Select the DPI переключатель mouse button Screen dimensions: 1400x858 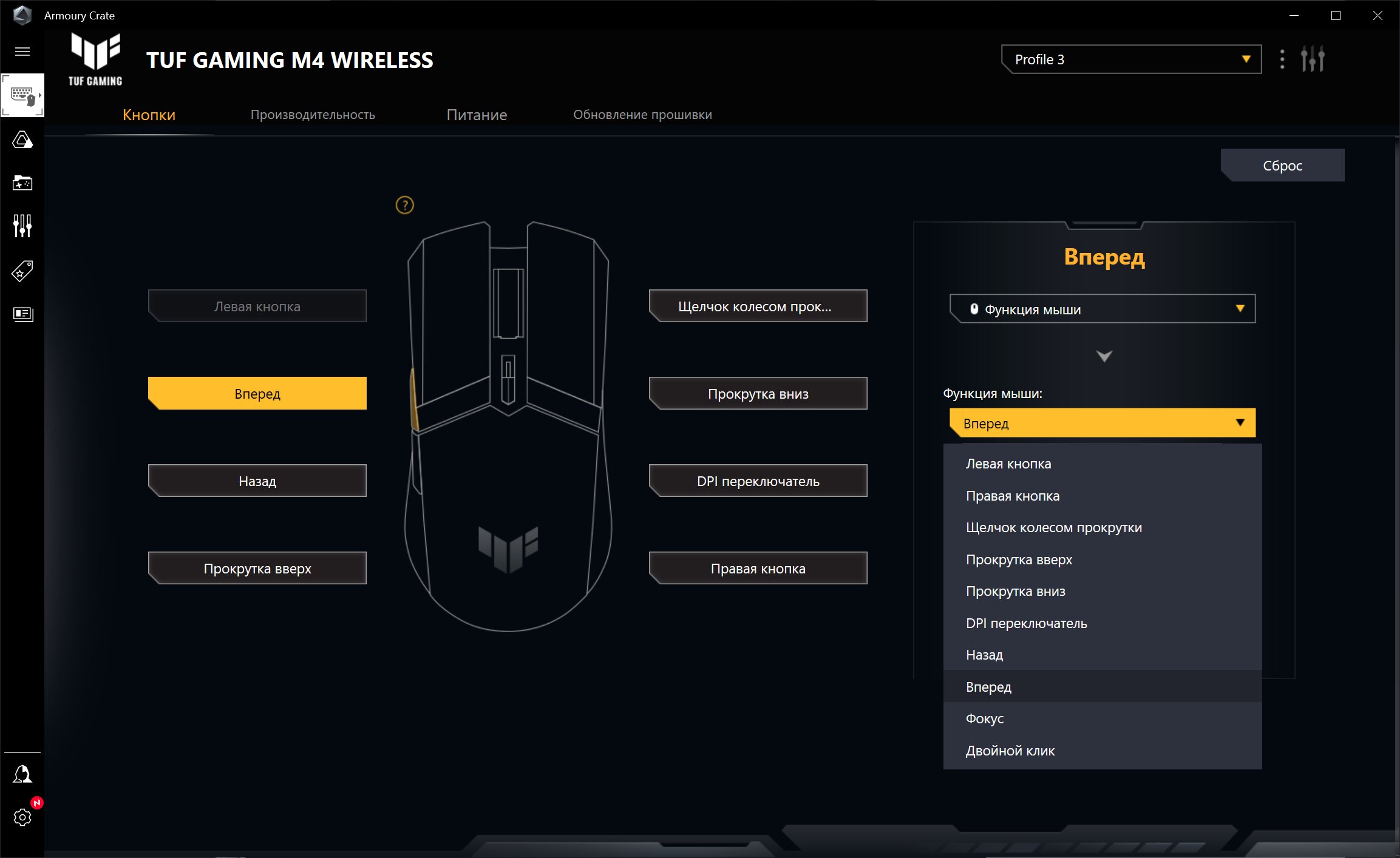[x=758, y=481]
